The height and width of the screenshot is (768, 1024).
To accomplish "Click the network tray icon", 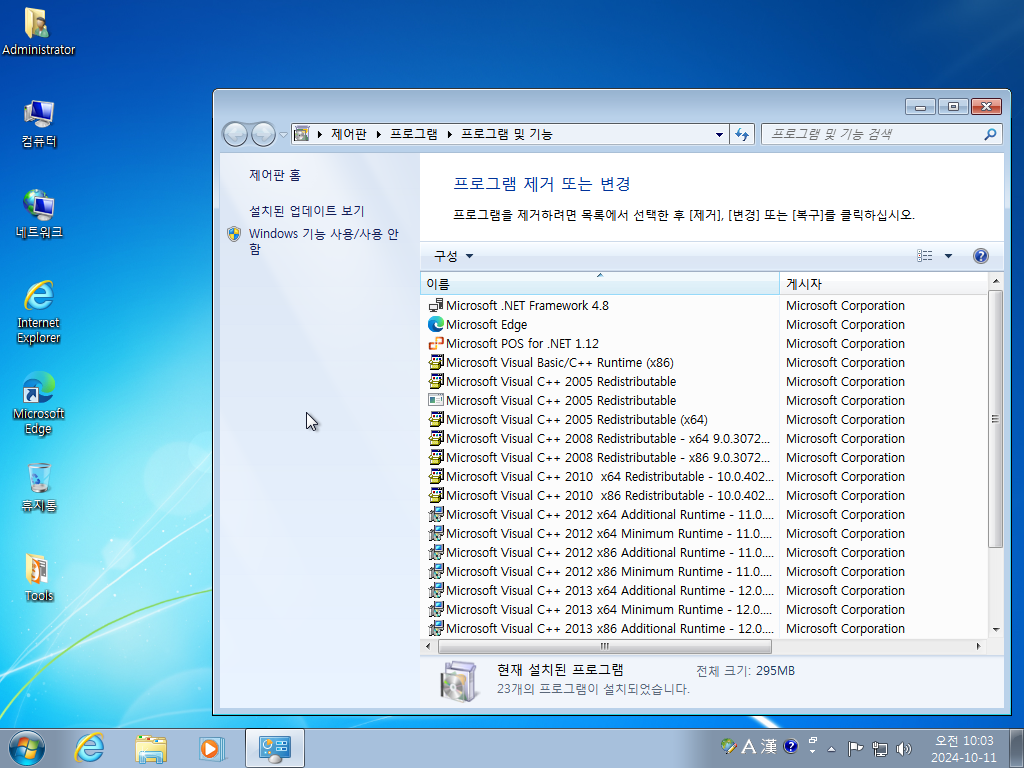I will click(x=880, y=748).
